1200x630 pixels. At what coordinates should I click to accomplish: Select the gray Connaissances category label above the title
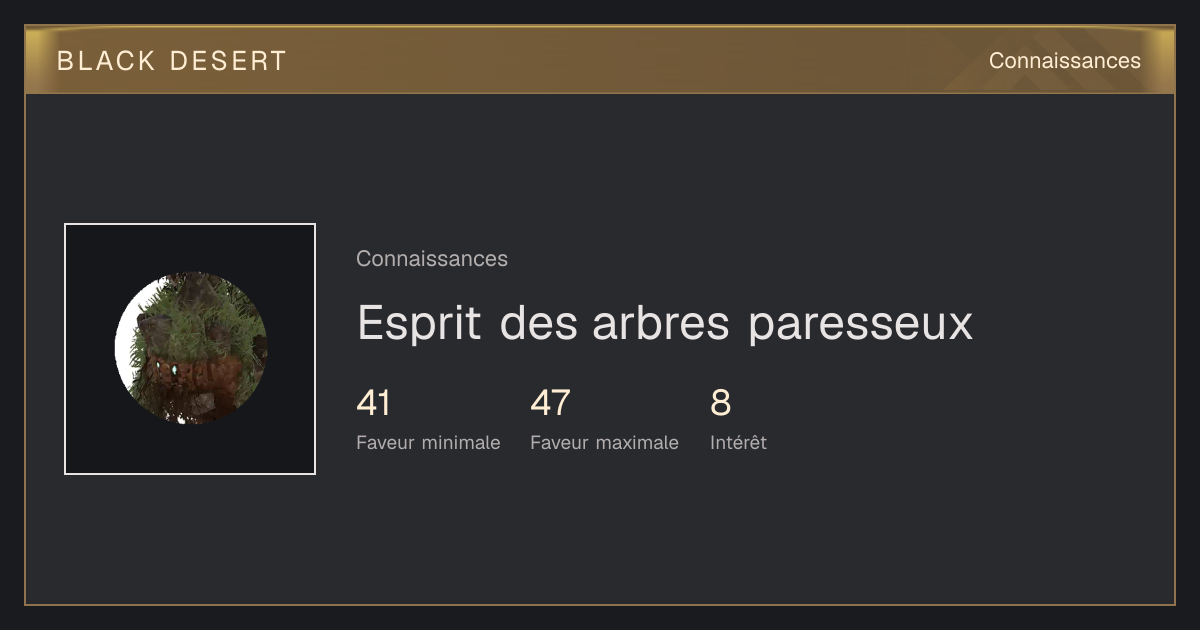[432, 259]
